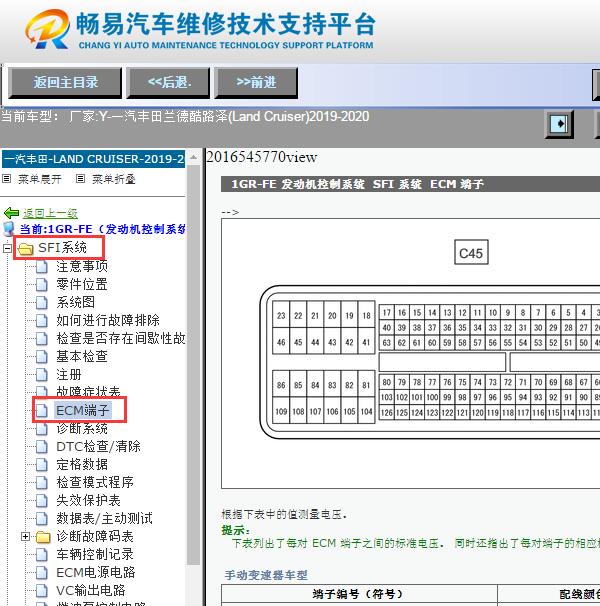600x606 pixels.
Task: Open the 注册 page
Action: click(x=69, y=374)
